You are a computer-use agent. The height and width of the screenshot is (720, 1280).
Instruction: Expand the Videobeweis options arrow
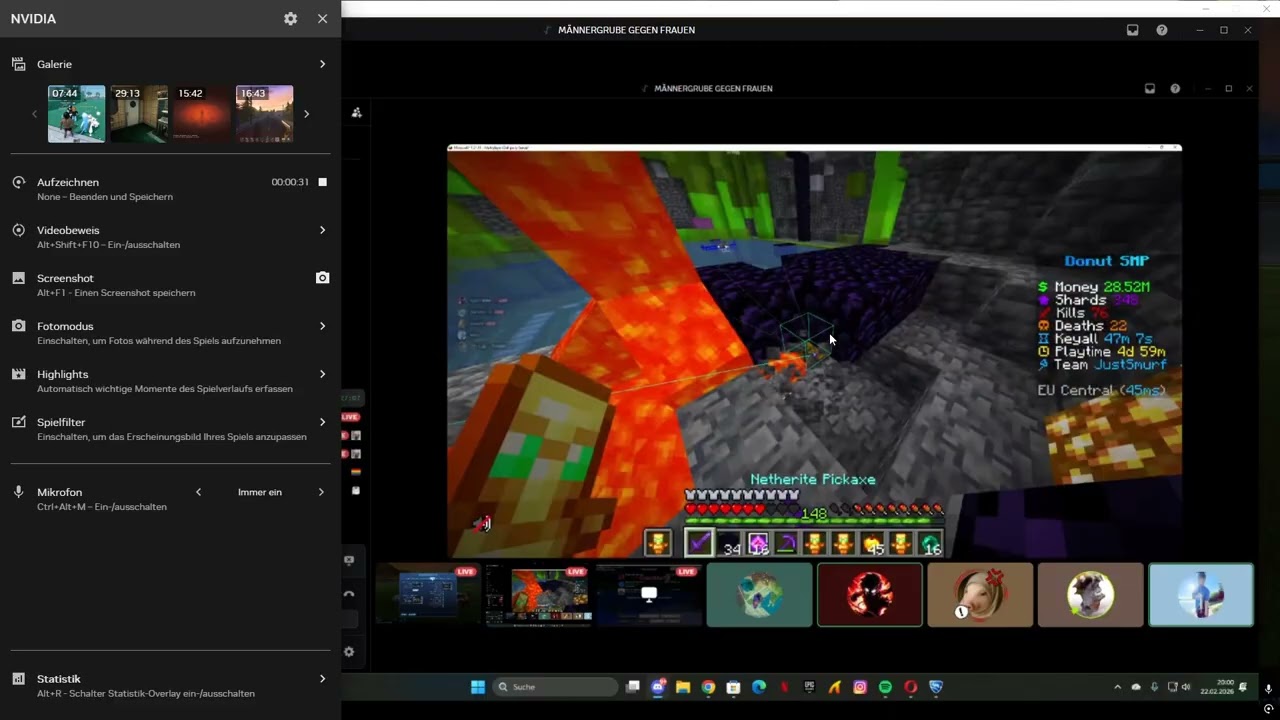pyautogui.click(x=322, y=230)
